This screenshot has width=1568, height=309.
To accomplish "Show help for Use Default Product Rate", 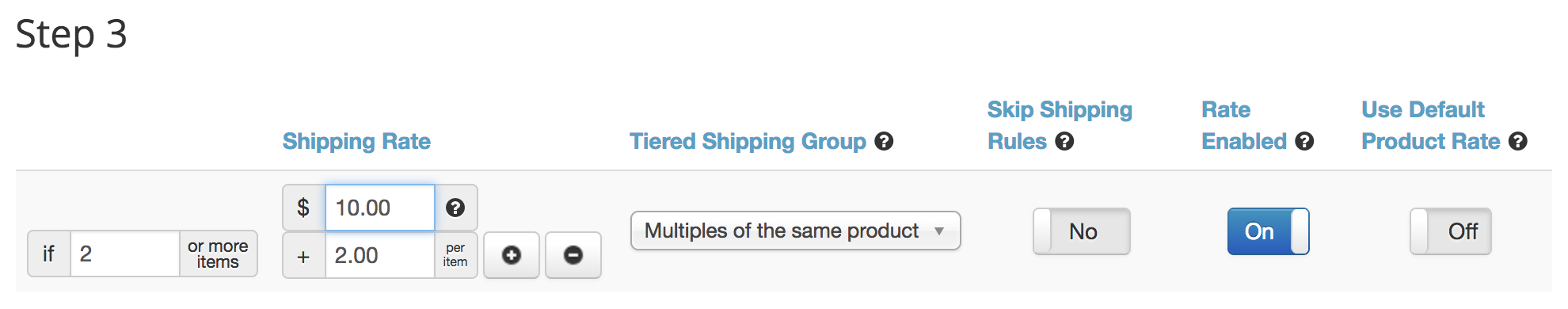I will (x=1517, y=142).
